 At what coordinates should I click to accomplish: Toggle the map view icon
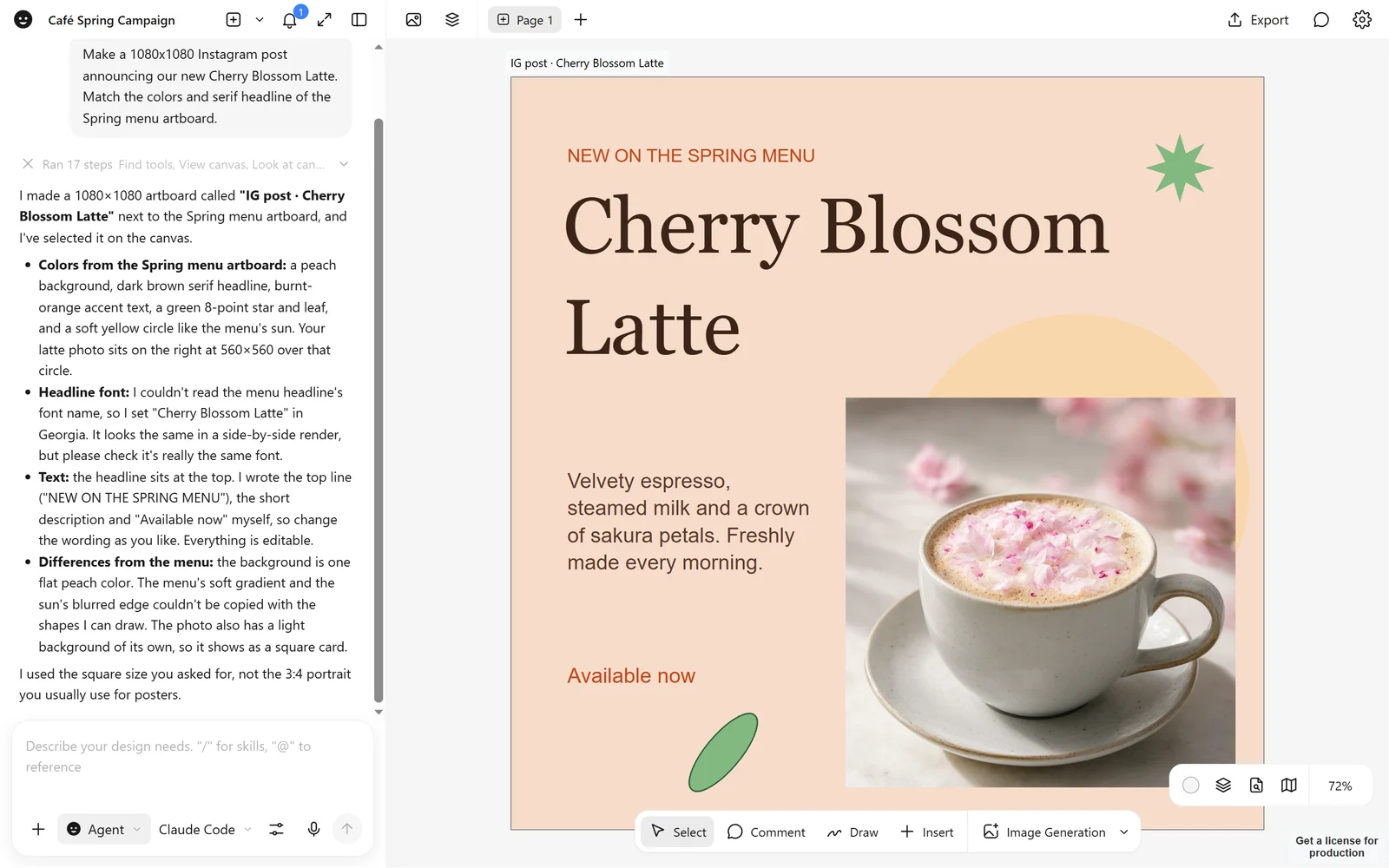click(x=1289, y=786)
